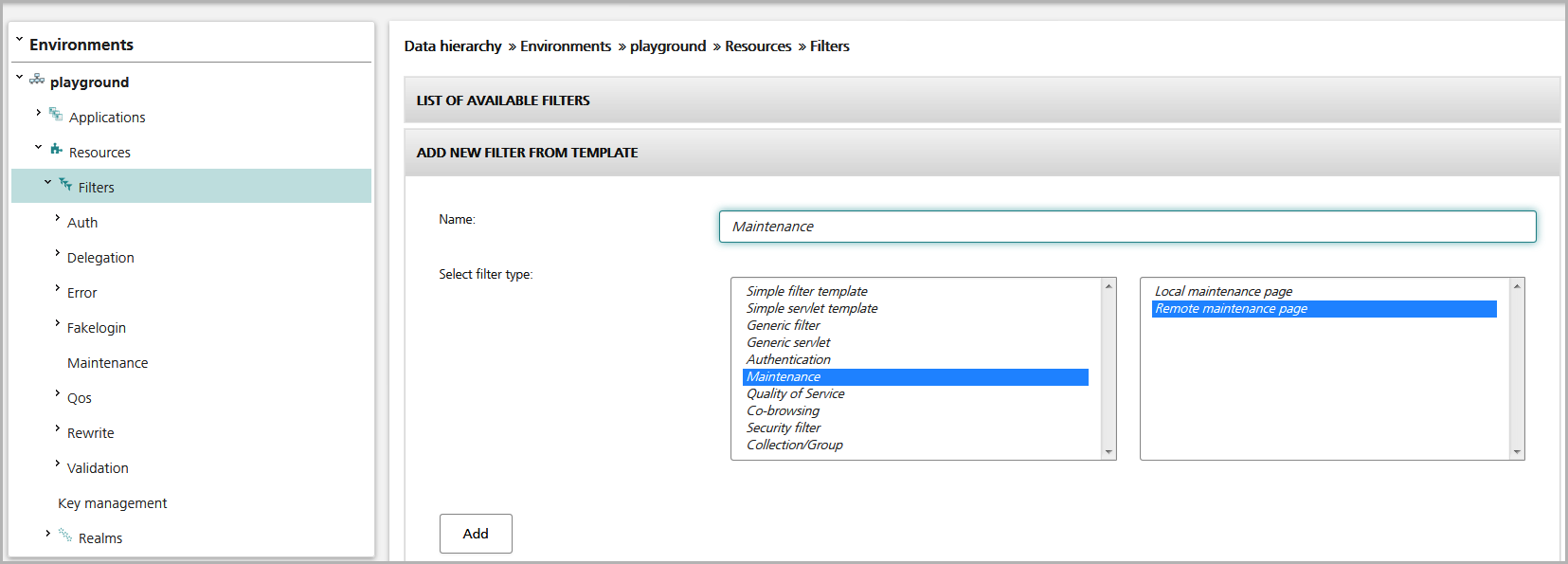Select the Validation tree item
Viewport: 1568px width, 564px height.
click(98, 468)
